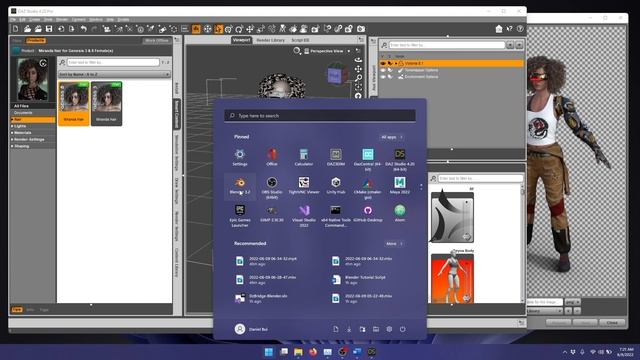Launch Blender 3.2 from pinned apps
Viewport: 640px width, 360px height.
coord(240,186)
